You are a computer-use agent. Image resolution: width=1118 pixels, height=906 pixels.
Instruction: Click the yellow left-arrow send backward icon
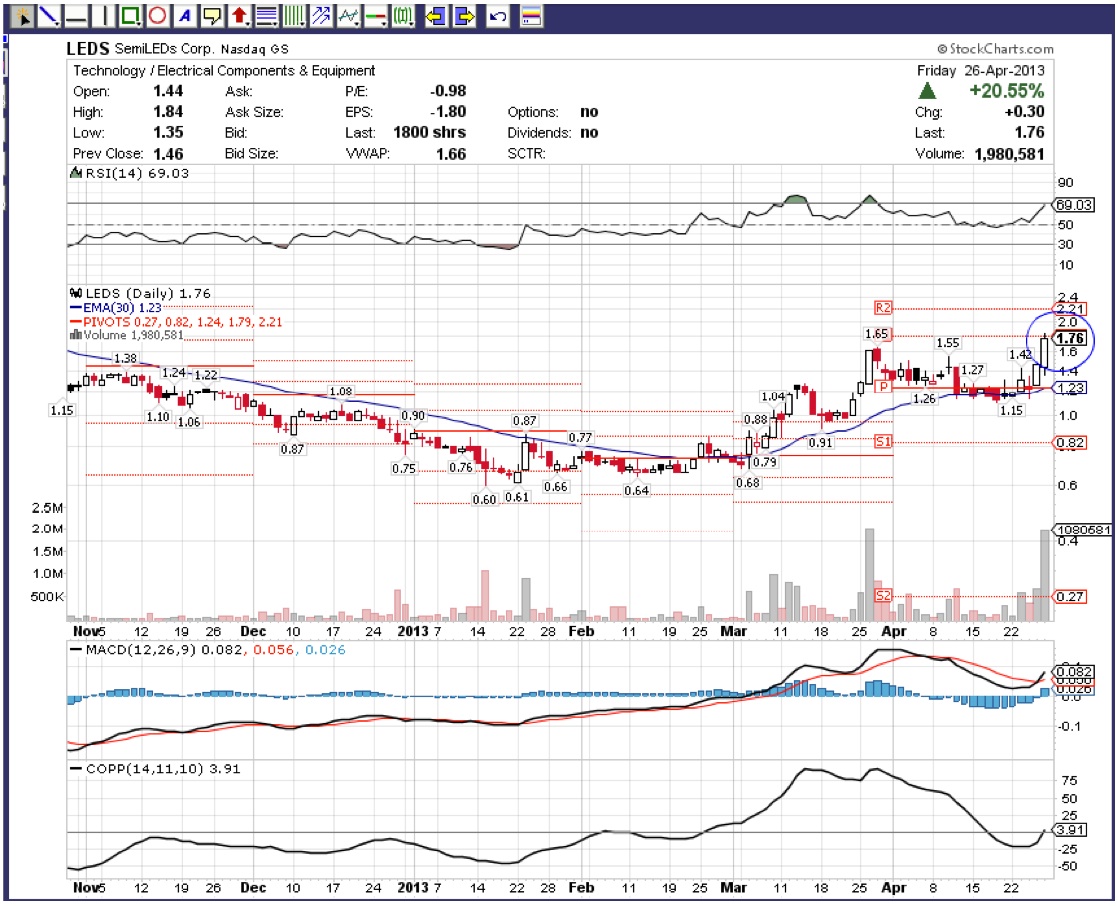436,15
